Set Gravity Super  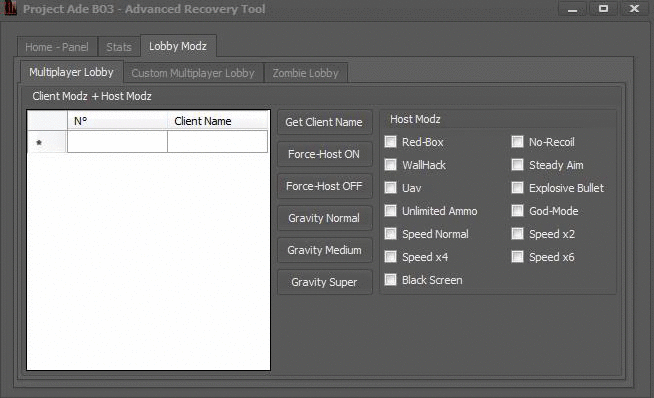[324, 282]
